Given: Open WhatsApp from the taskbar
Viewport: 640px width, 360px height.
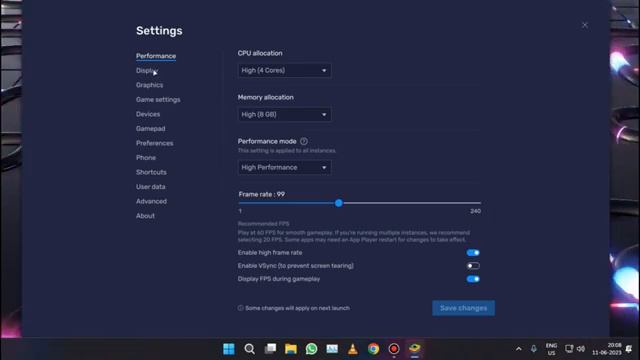Looking at the screenshot, I should tap(311, 349).
